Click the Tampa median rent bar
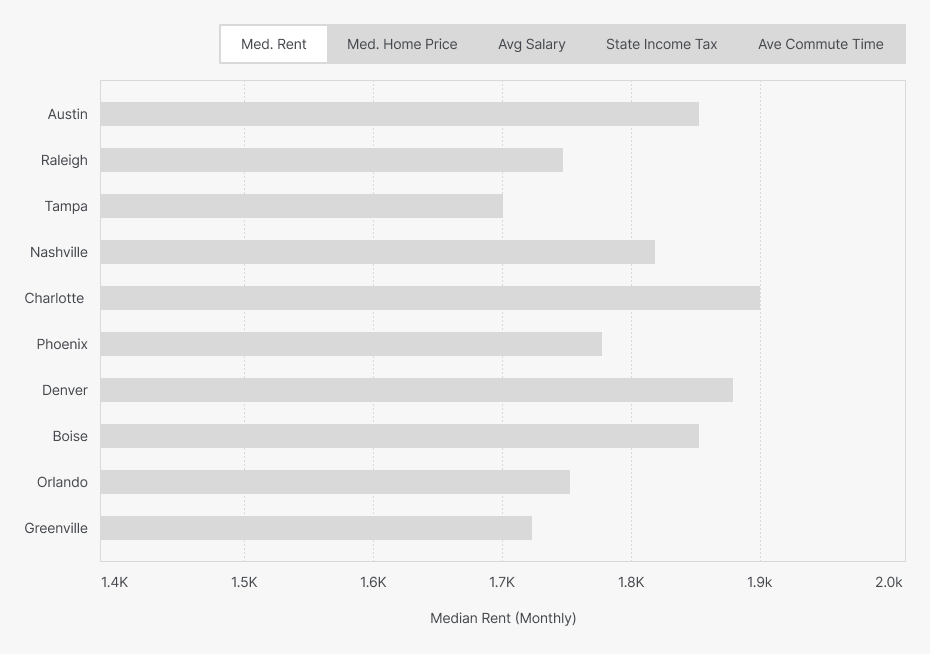930x654 pixels. (x=302, y=206)
